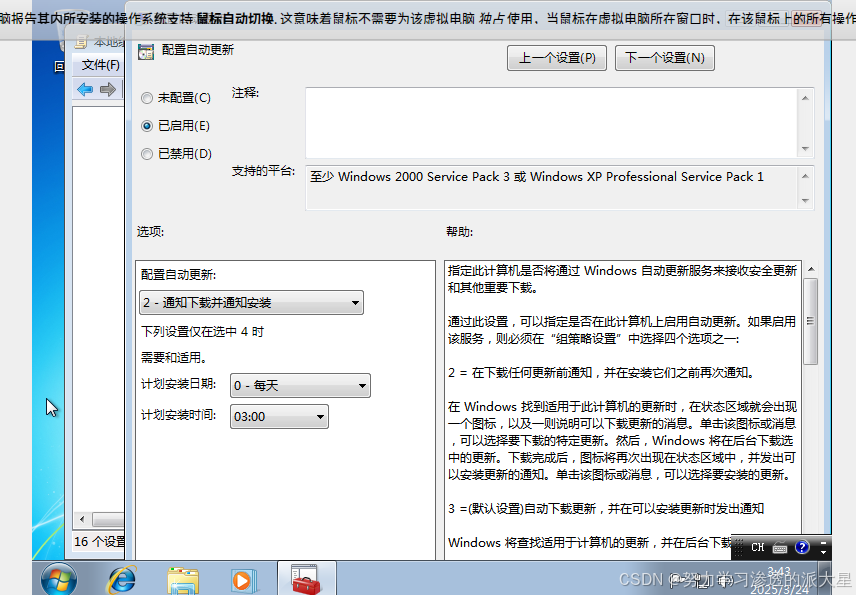Click the up arrow of the help panel scrollbar
Viewport: 856px width, 595px height.
coord(811,269)
